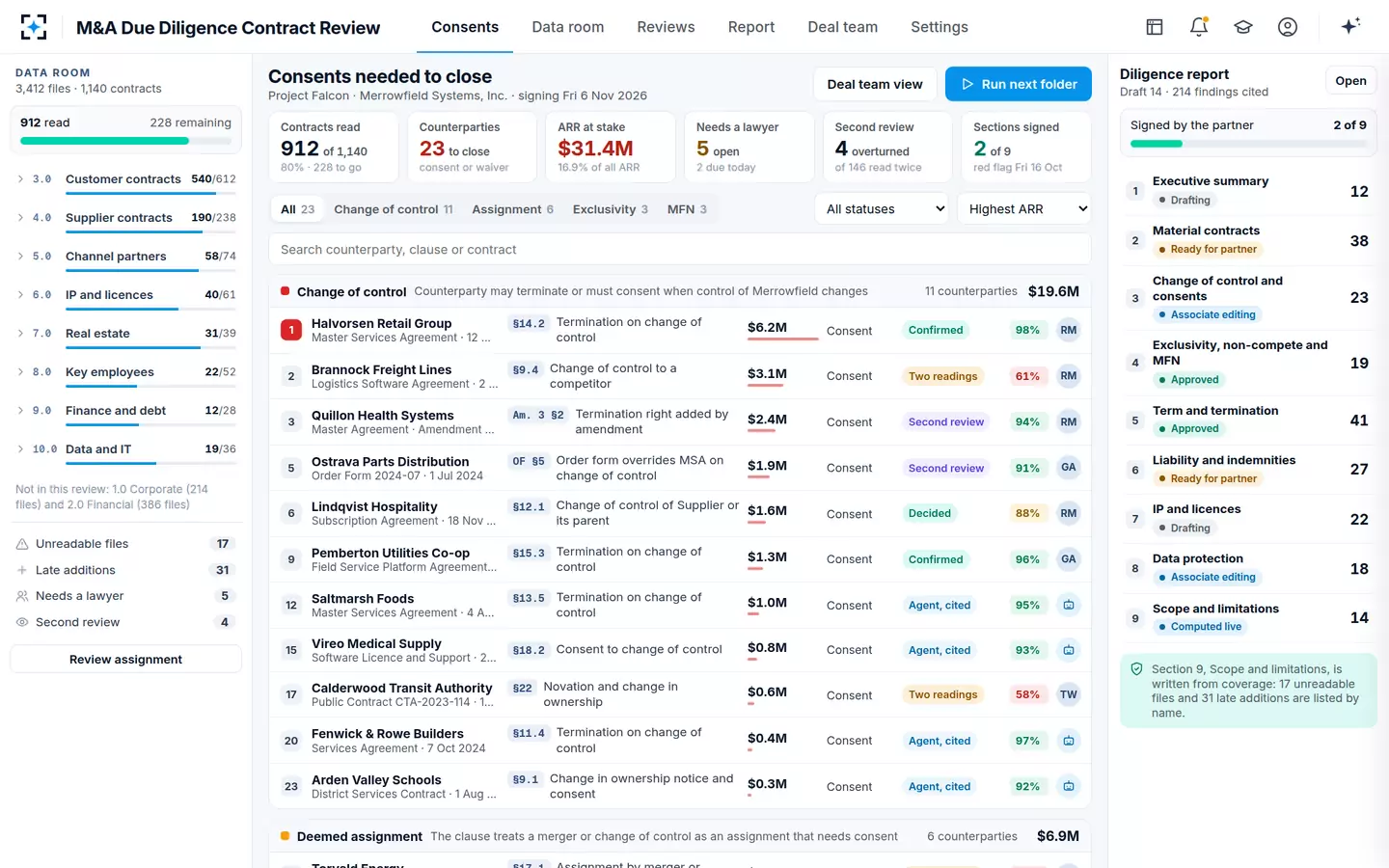Click the plus icon beside Late additions
Viewport: 1389px width, 868px height.
point(22,570)
